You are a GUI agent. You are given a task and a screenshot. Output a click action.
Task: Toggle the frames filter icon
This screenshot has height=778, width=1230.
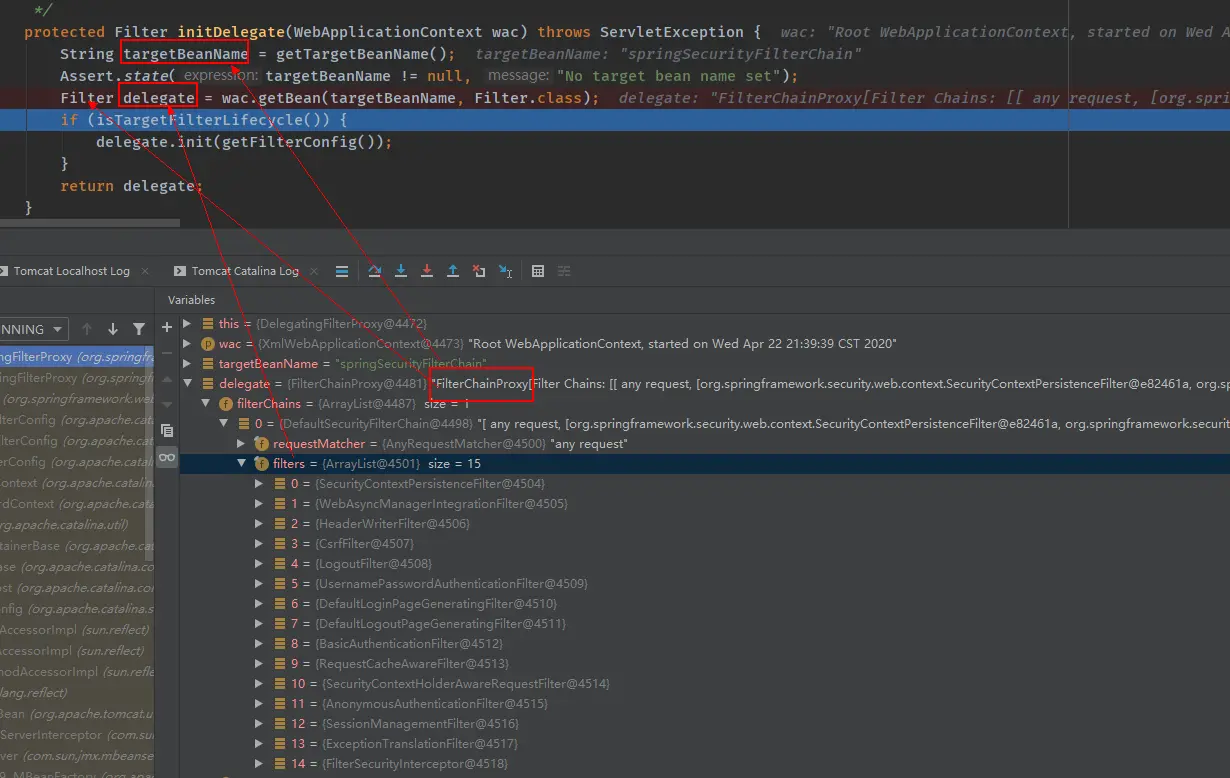click(x=137, y=328)
